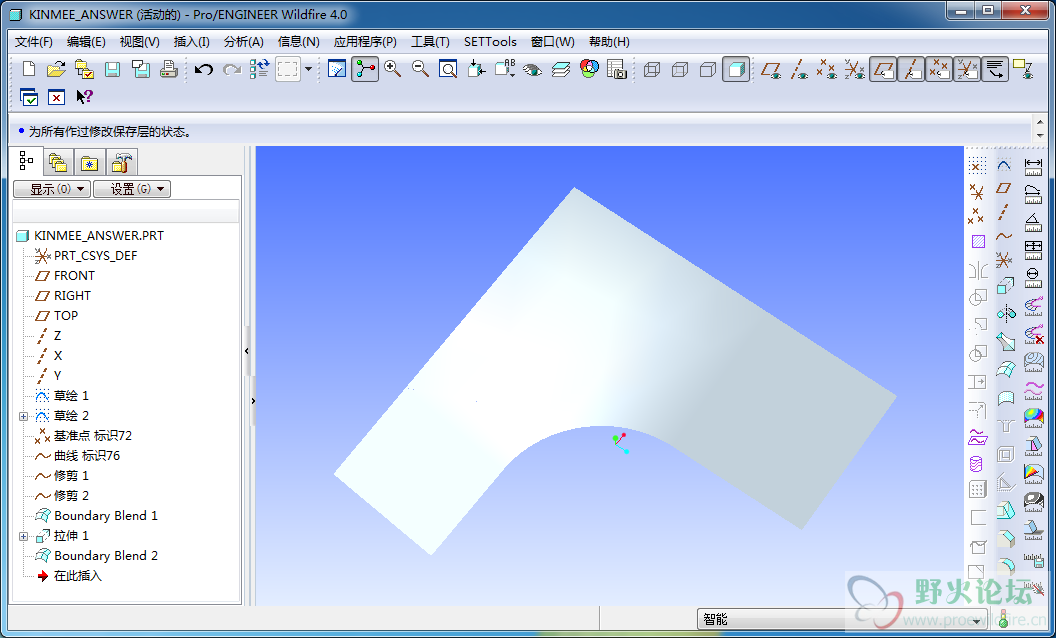The image size is (1056, 638).
Task: Open the 设置 dropdown in model tree
Action: [132, 189]
